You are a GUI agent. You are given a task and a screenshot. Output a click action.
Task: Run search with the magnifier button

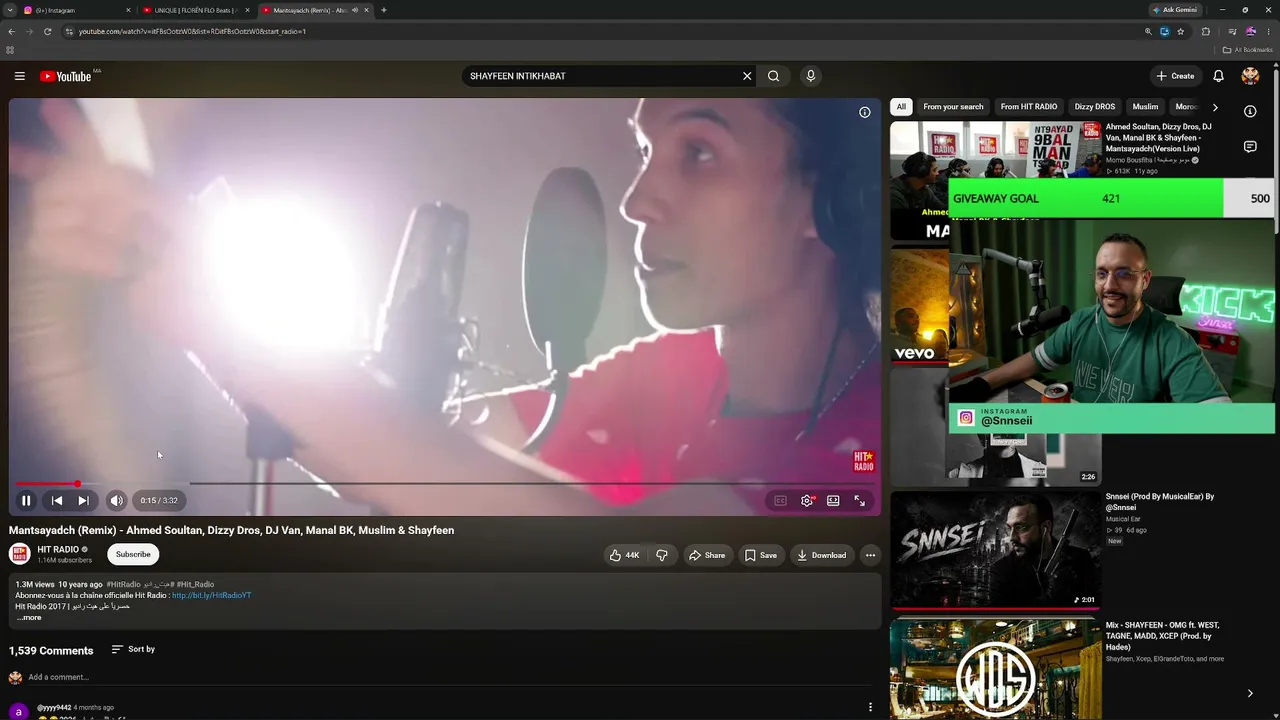click(774, 76)
